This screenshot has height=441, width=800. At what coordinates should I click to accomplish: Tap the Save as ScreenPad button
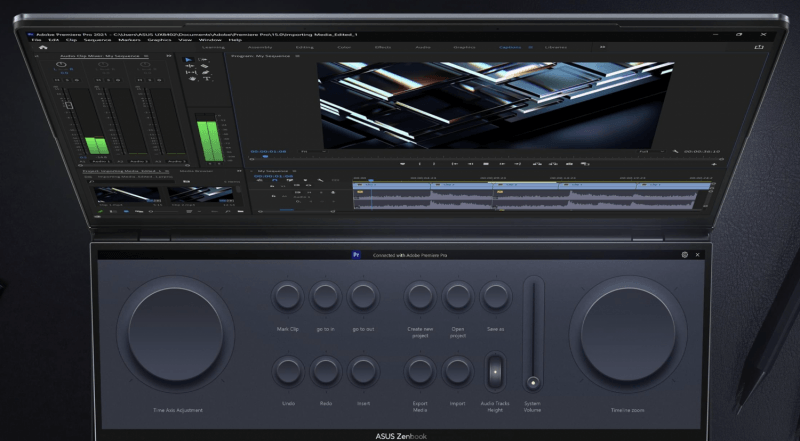(x=495, y=297)
